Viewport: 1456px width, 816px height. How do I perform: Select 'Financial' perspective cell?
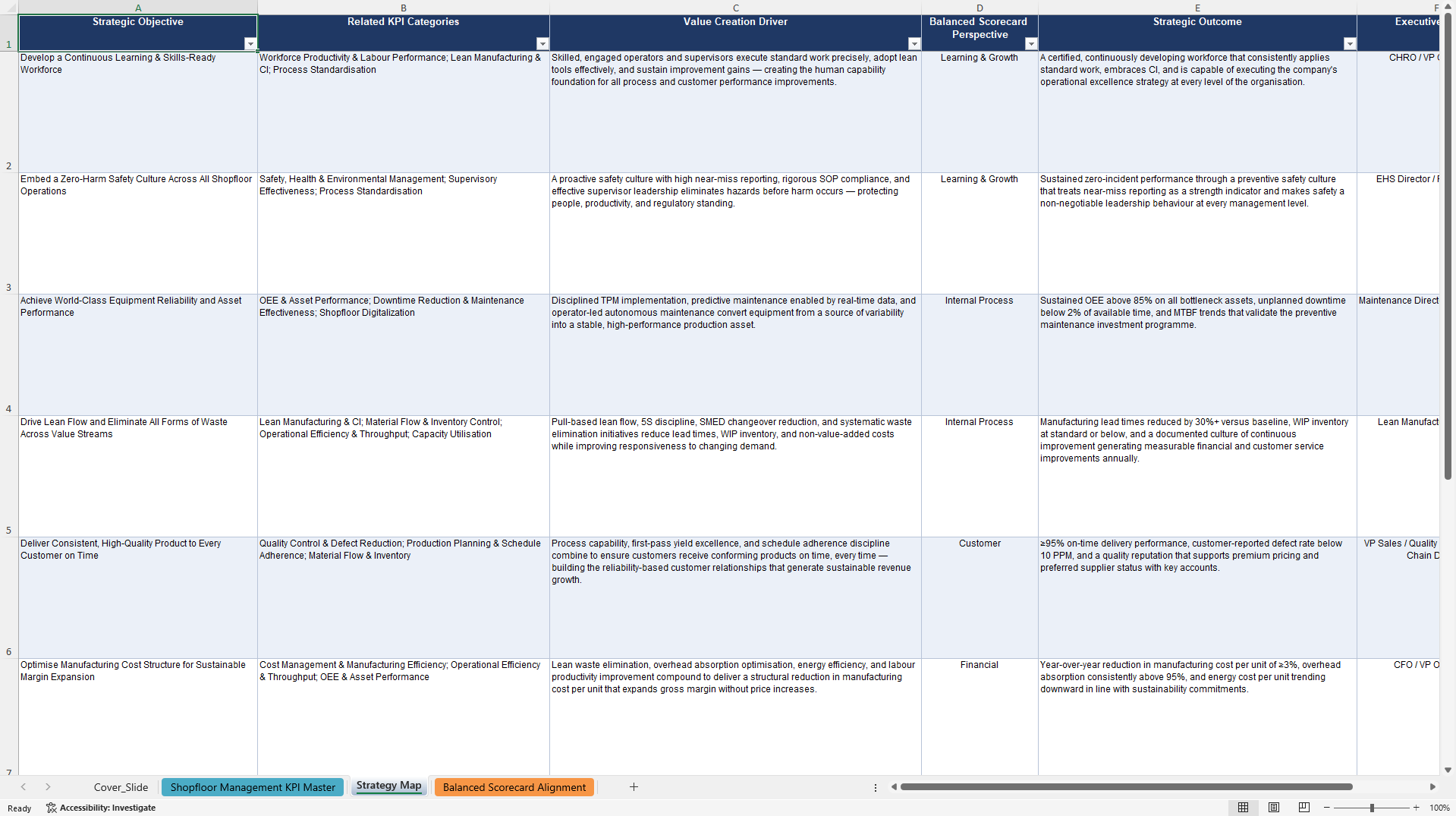click(980, 717)
